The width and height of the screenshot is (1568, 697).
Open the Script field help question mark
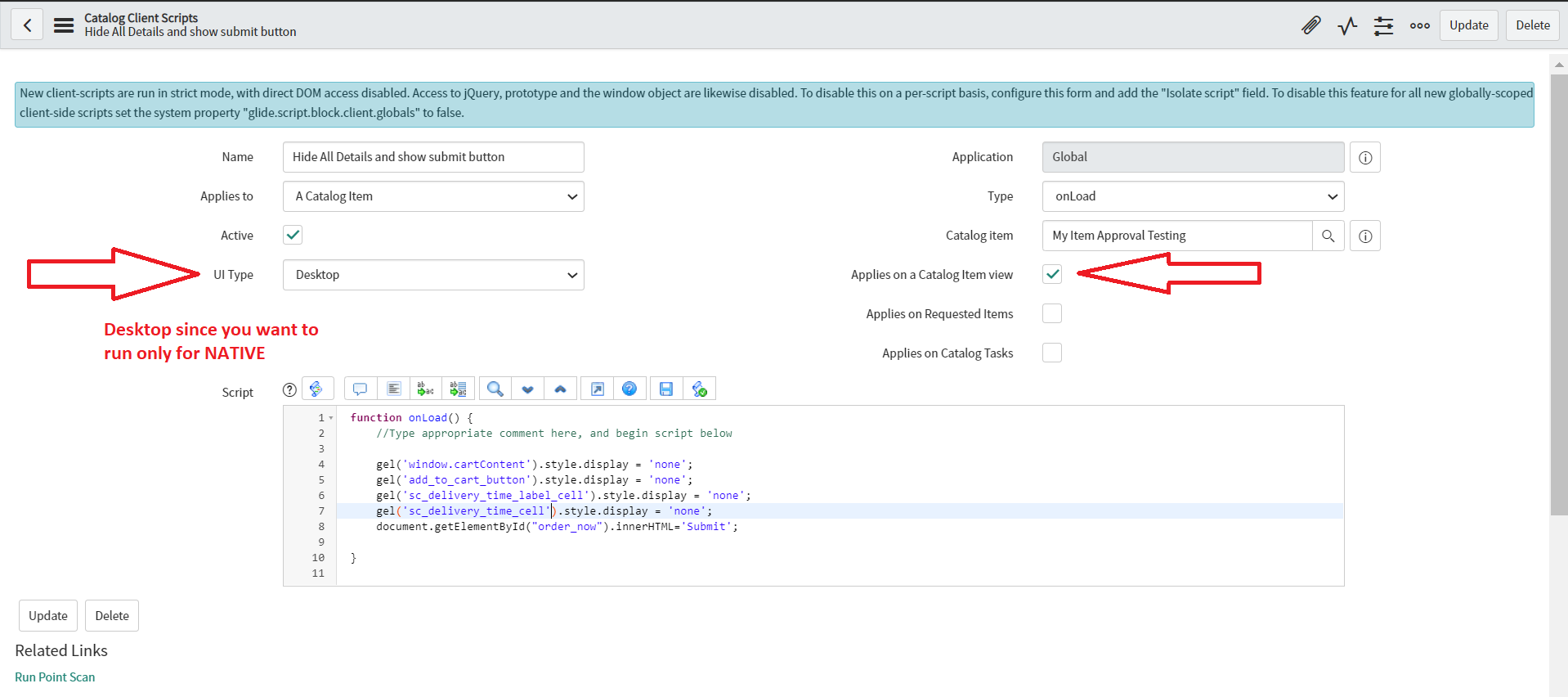(x=289, y=390)
